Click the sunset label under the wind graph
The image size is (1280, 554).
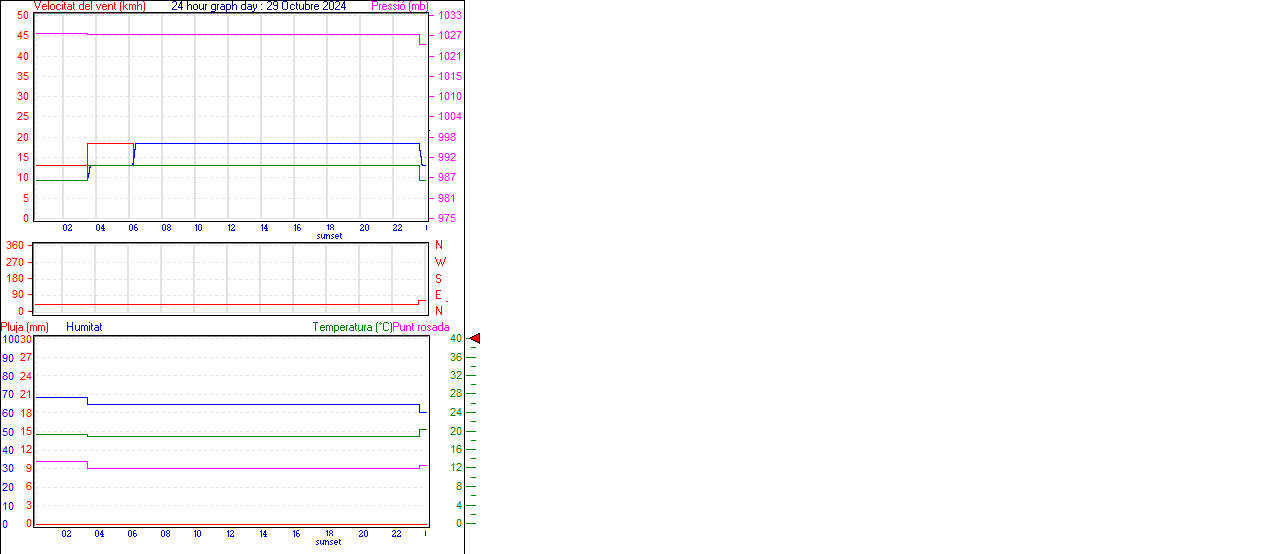pos(328,237)
